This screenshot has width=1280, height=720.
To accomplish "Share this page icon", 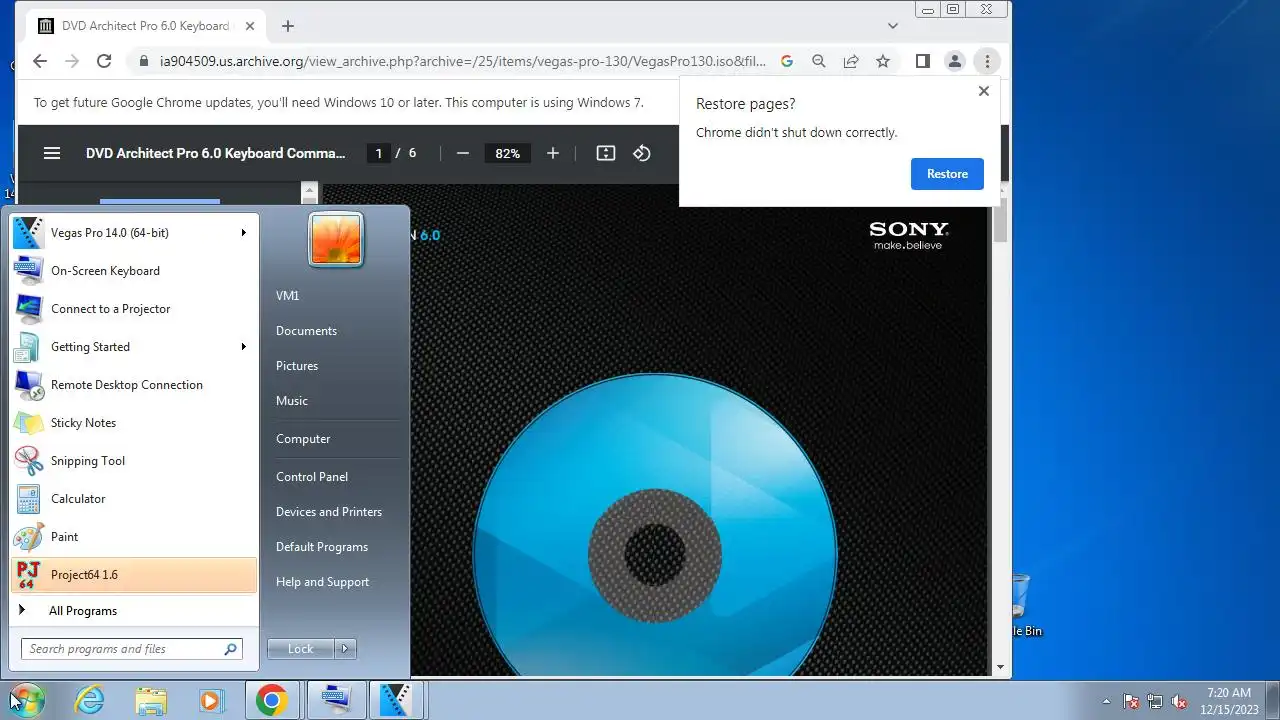I will coord(851,61).
